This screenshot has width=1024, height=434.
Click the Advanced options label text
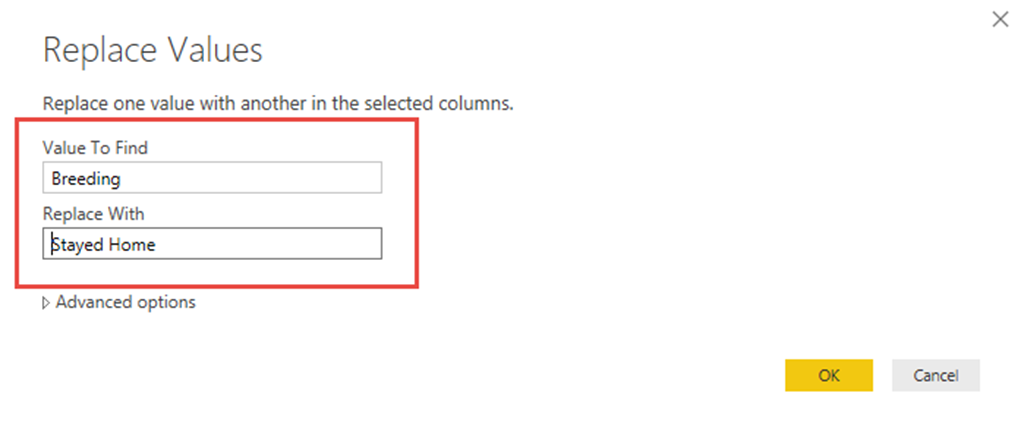pyautogui.click(x=125, y=302)
